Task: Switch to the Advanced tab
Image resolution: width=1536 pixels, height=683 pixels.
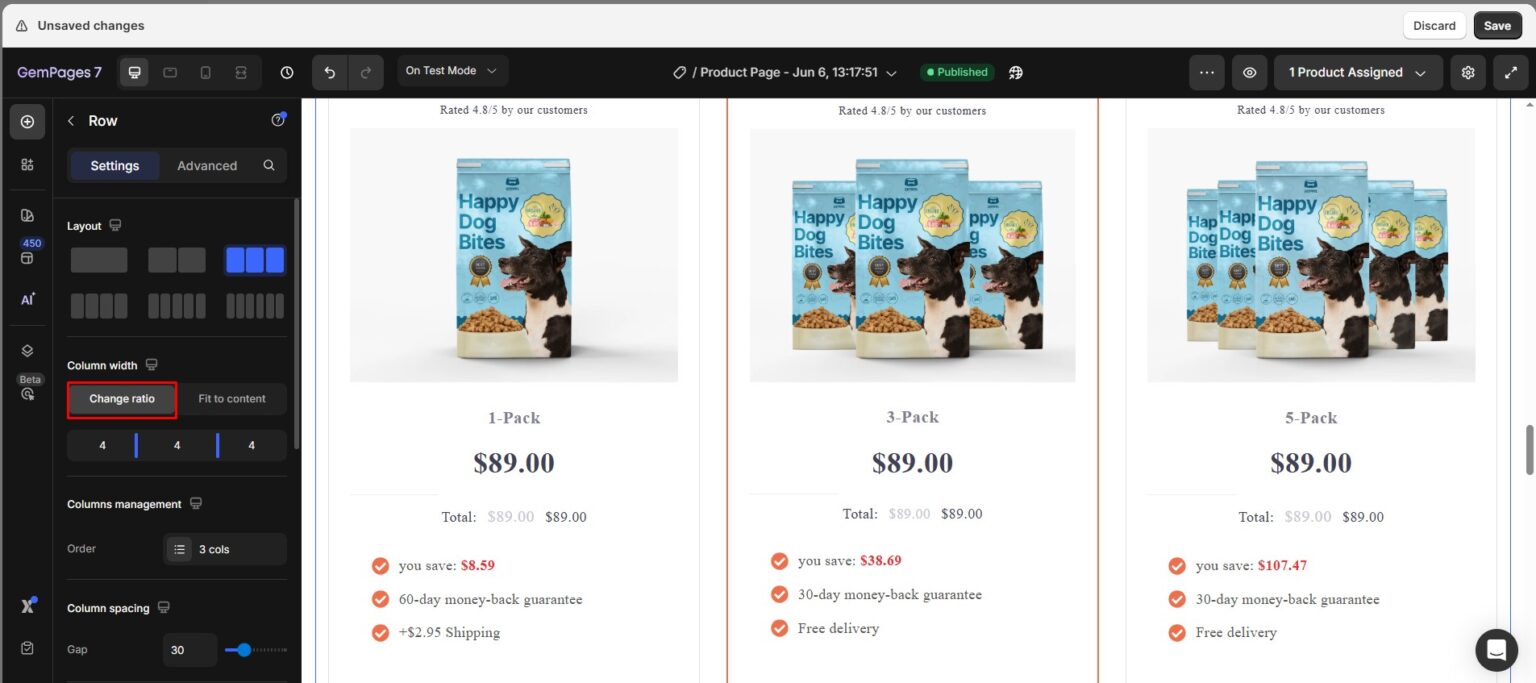Action: point(207,166)
